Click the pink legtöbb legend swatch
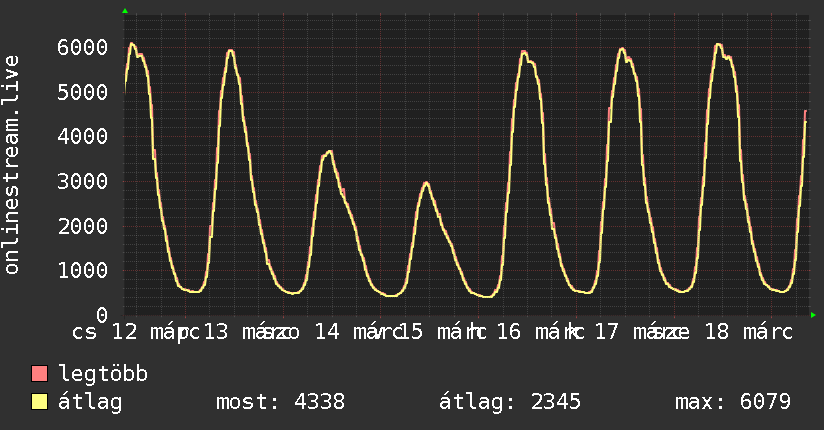The image size is (824, 430). (x=39, y=373)
